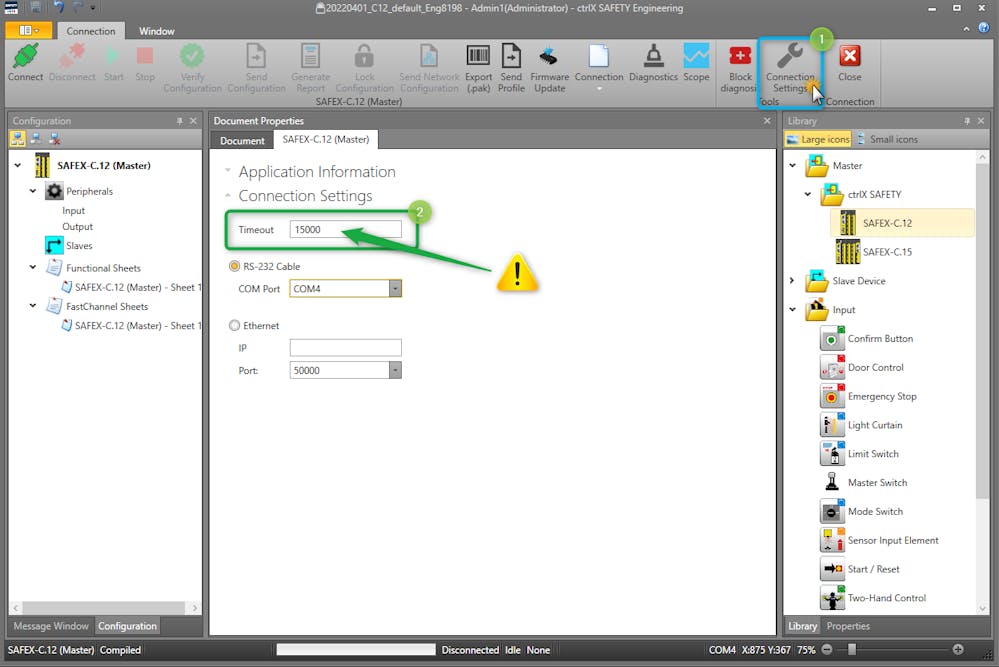This screenshot has height=667, width=999.
Task: Click Send Network Configuration icon
Action: [429, 57]
